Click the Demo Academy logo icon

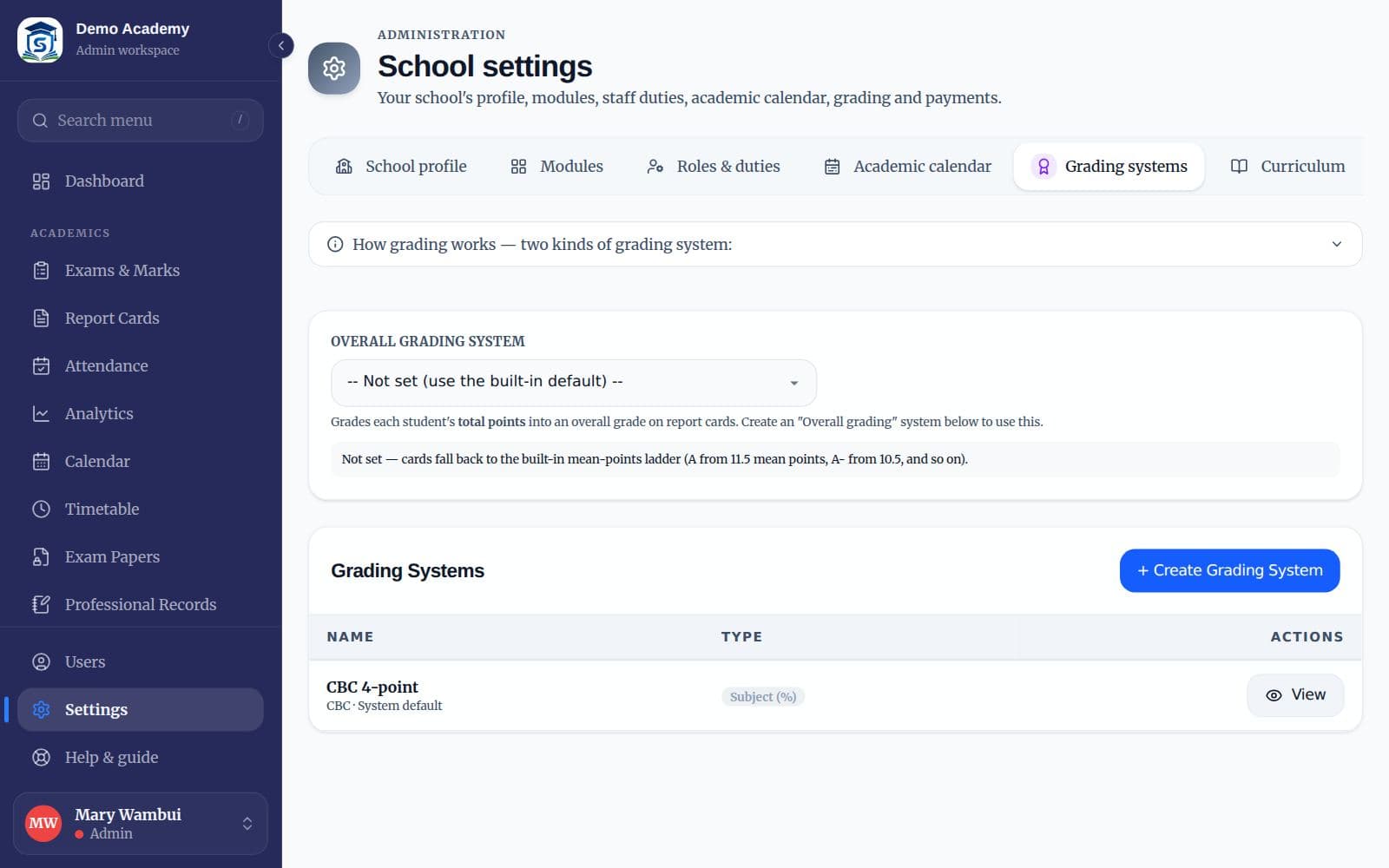[40, 40]
